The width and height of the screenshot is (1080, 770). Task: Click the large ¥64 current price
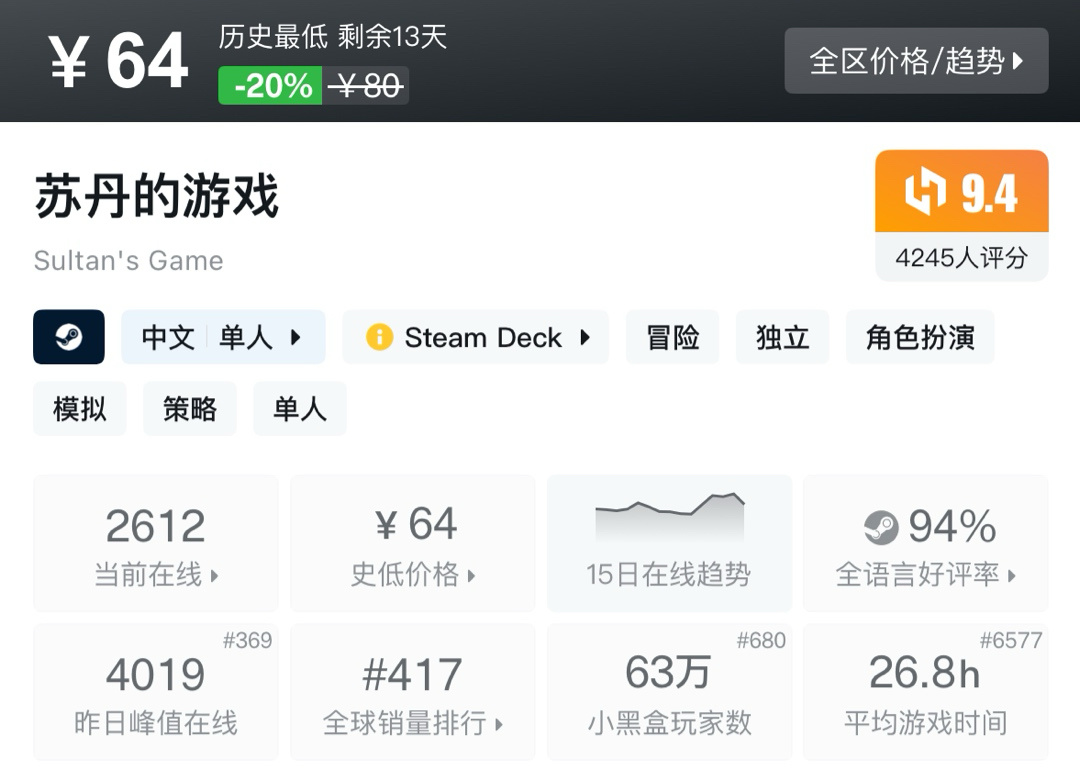pos(118,61)
